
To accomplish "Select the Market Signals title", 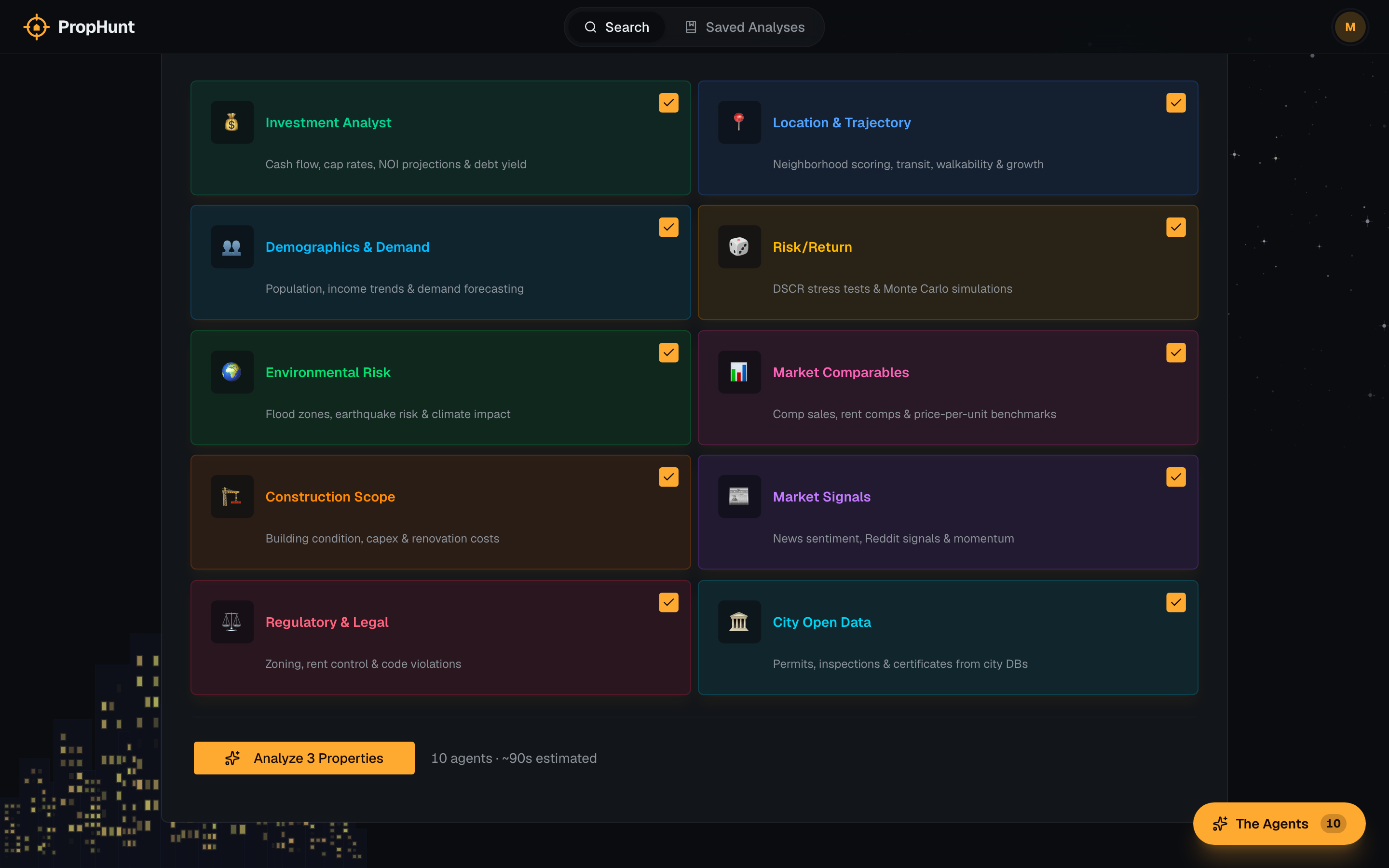I will click(x=821, y=497).
